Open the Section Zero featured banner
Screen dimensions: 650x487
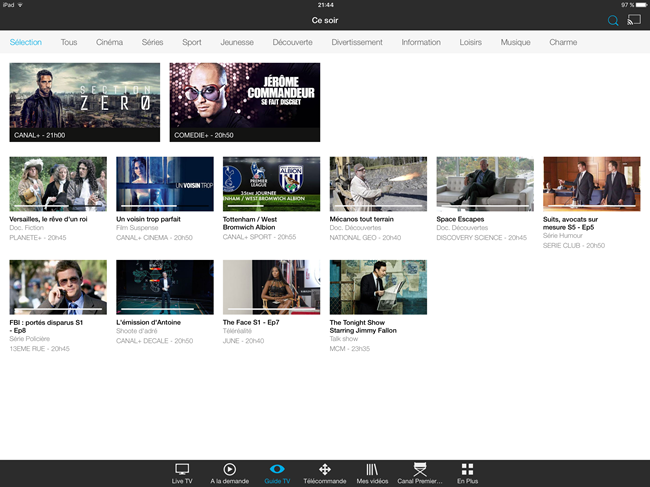pyautogui.click(x=85, y=102)
